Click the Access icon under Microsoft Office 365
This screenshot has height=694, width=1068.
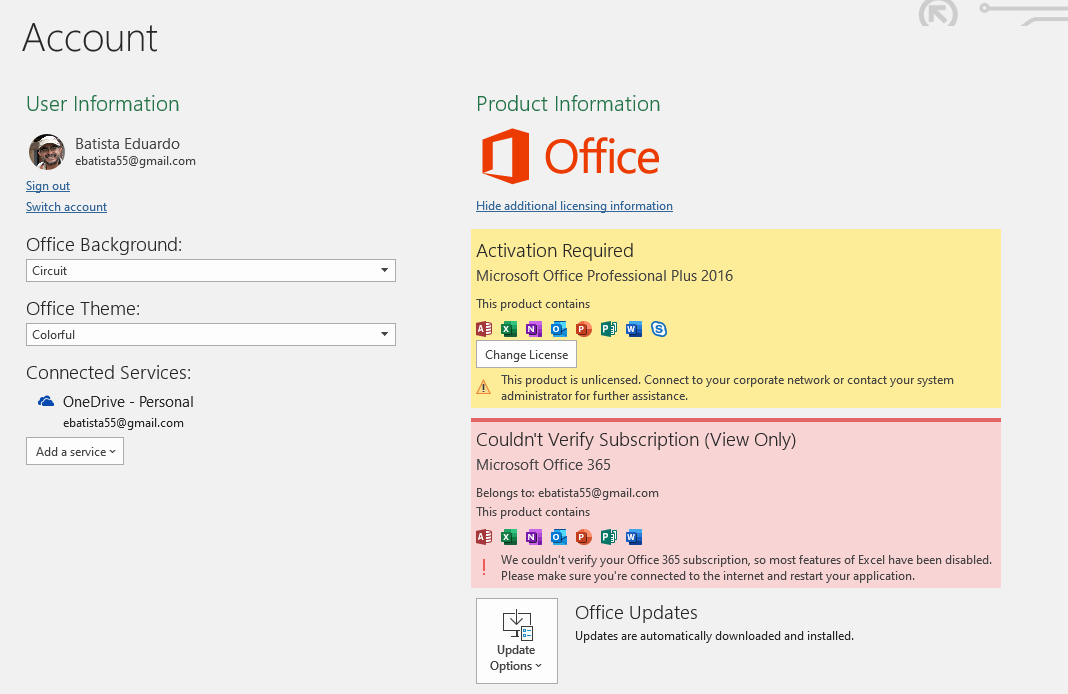484,537
